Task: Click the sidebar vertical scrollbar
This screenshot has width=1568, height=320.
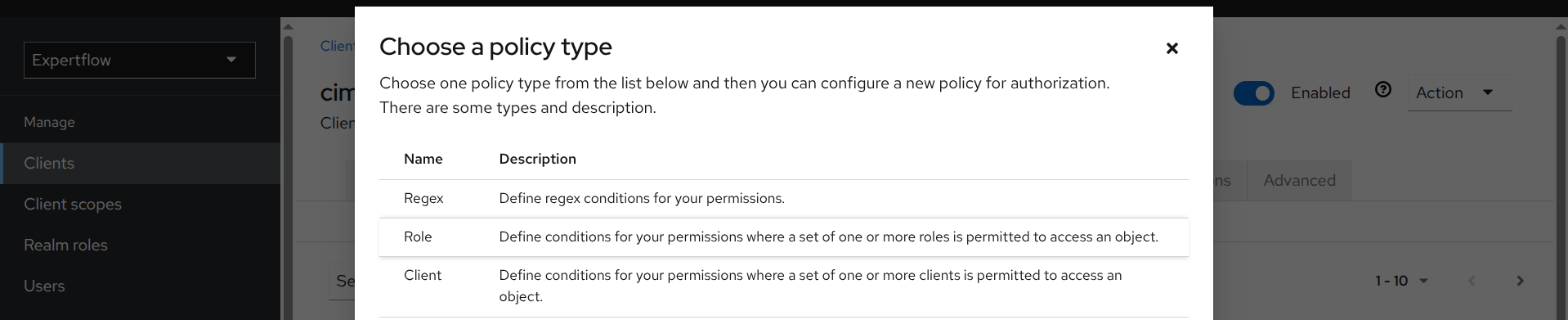Action: pos(288,172)
